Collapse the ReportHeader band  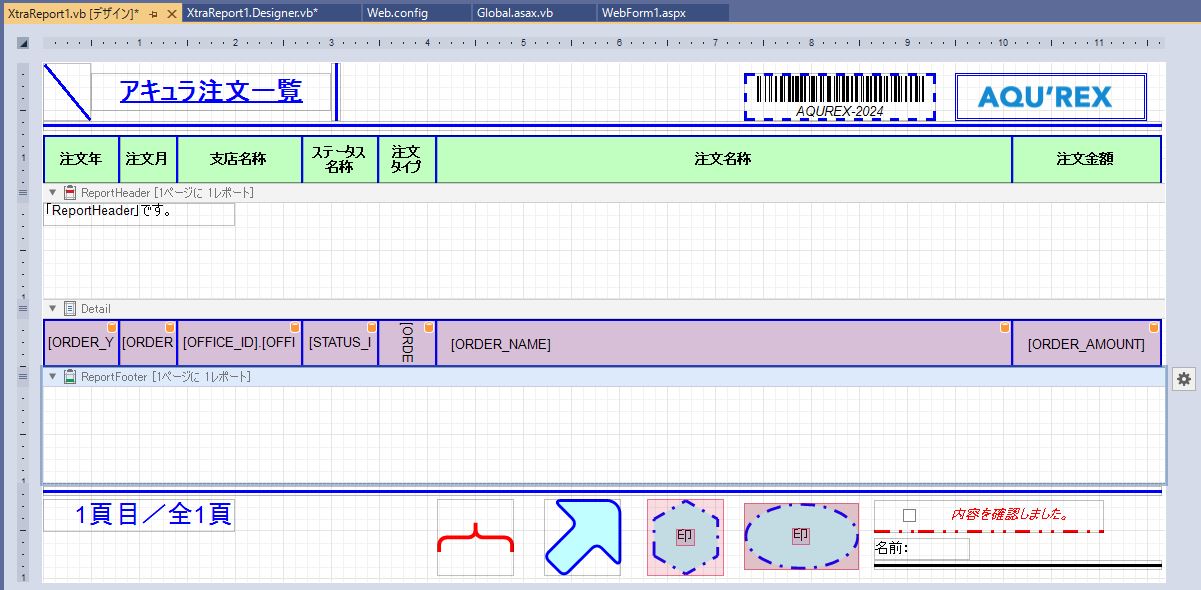[x=53, y=192]
